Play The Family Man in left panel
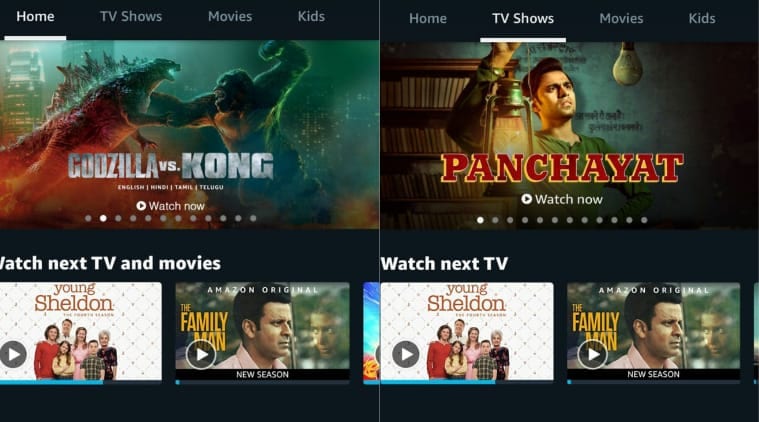 201,355
